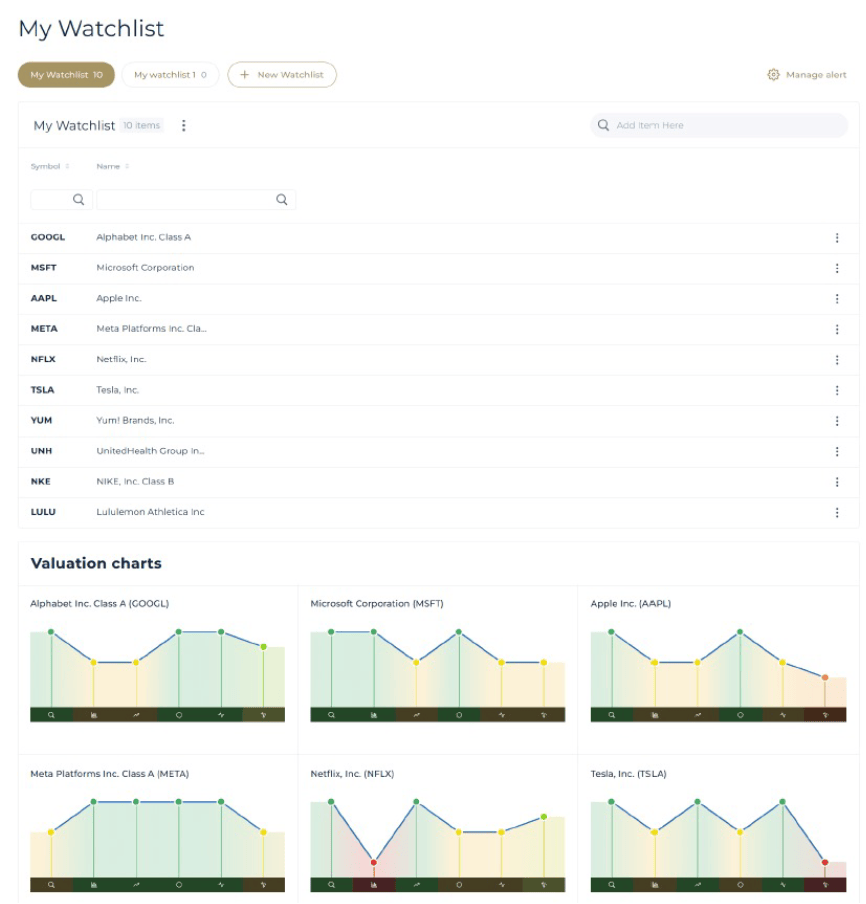Click the Alphabet Inc. Class A name in list
This screenshot has height=904, width=866.
tap(143, 237)
